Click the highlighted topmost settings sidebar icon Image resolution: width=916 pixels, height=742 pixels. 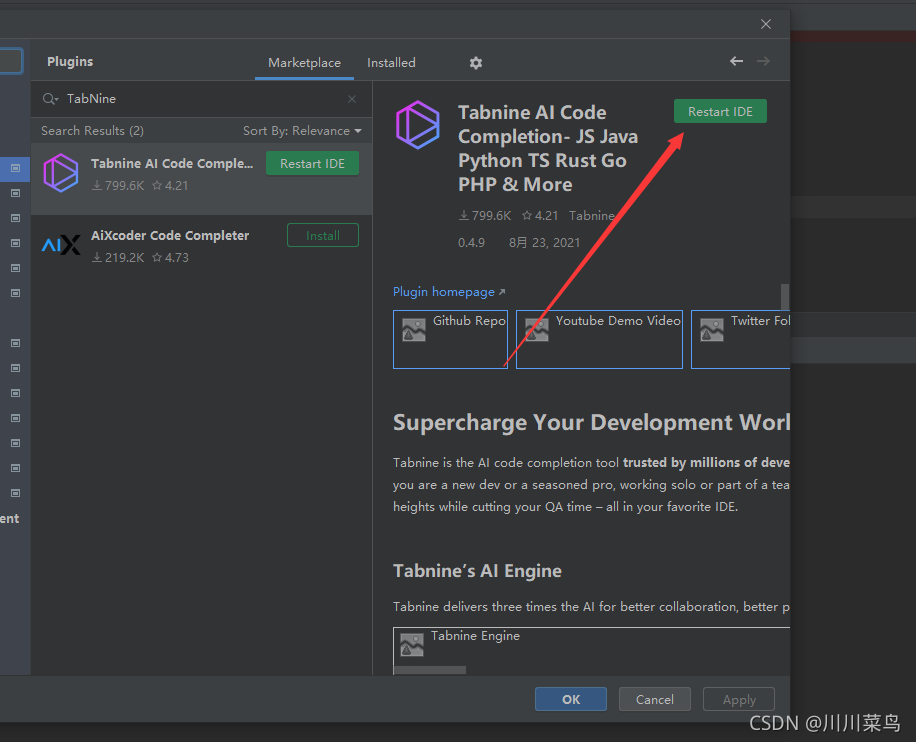tap(15, 168)
